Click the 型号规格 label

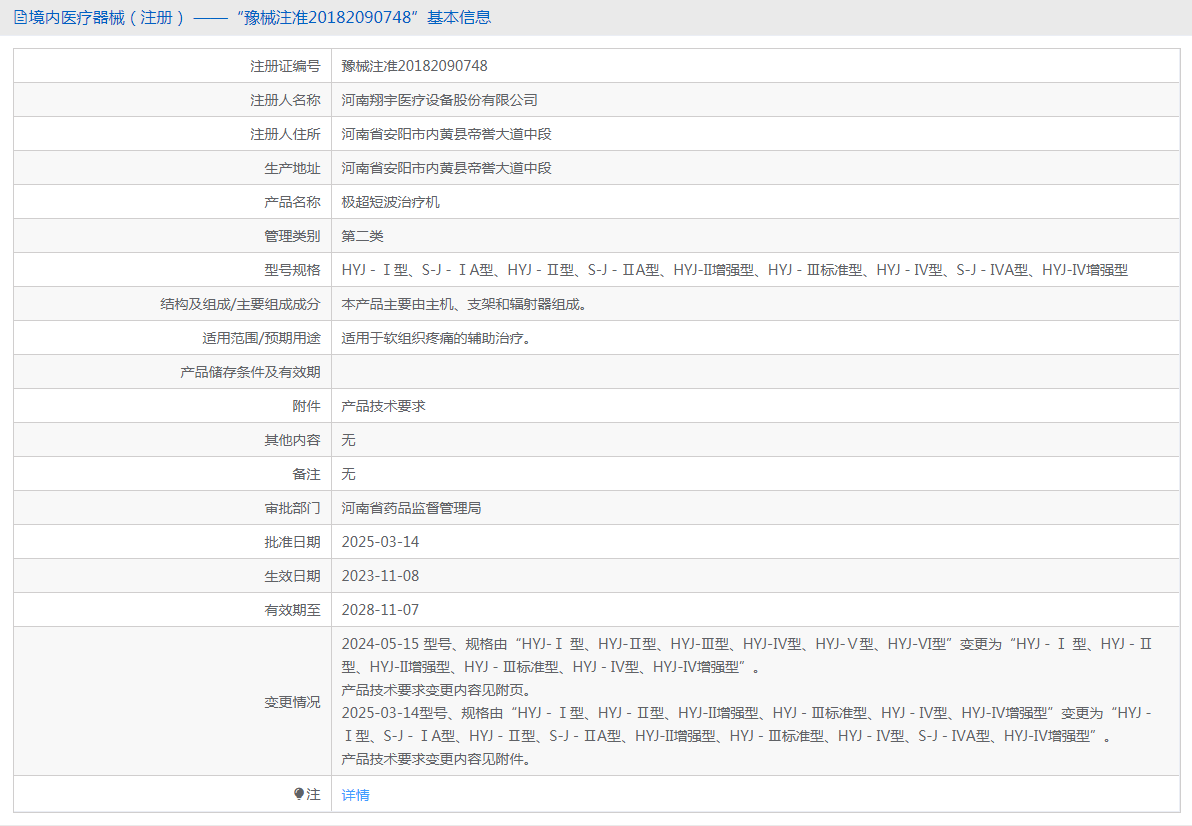(292, 271)
